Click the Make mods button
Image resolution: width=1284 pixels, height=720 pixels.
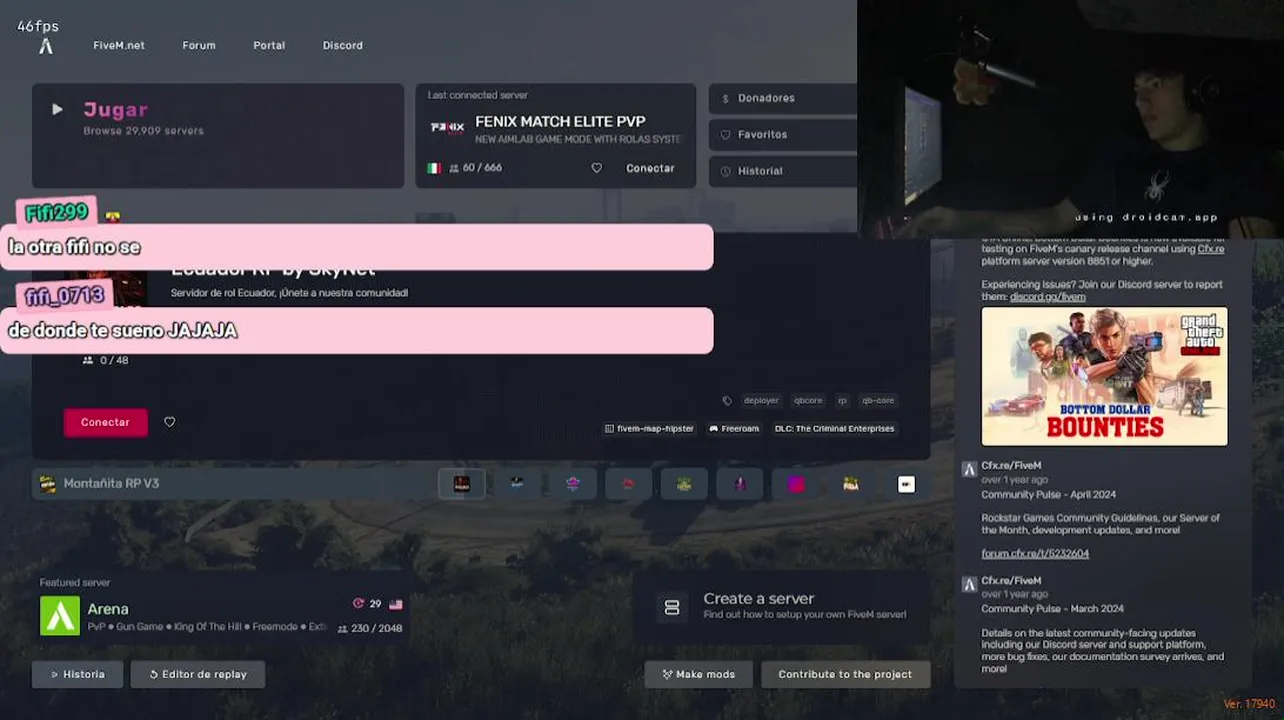tap(698, 674)
